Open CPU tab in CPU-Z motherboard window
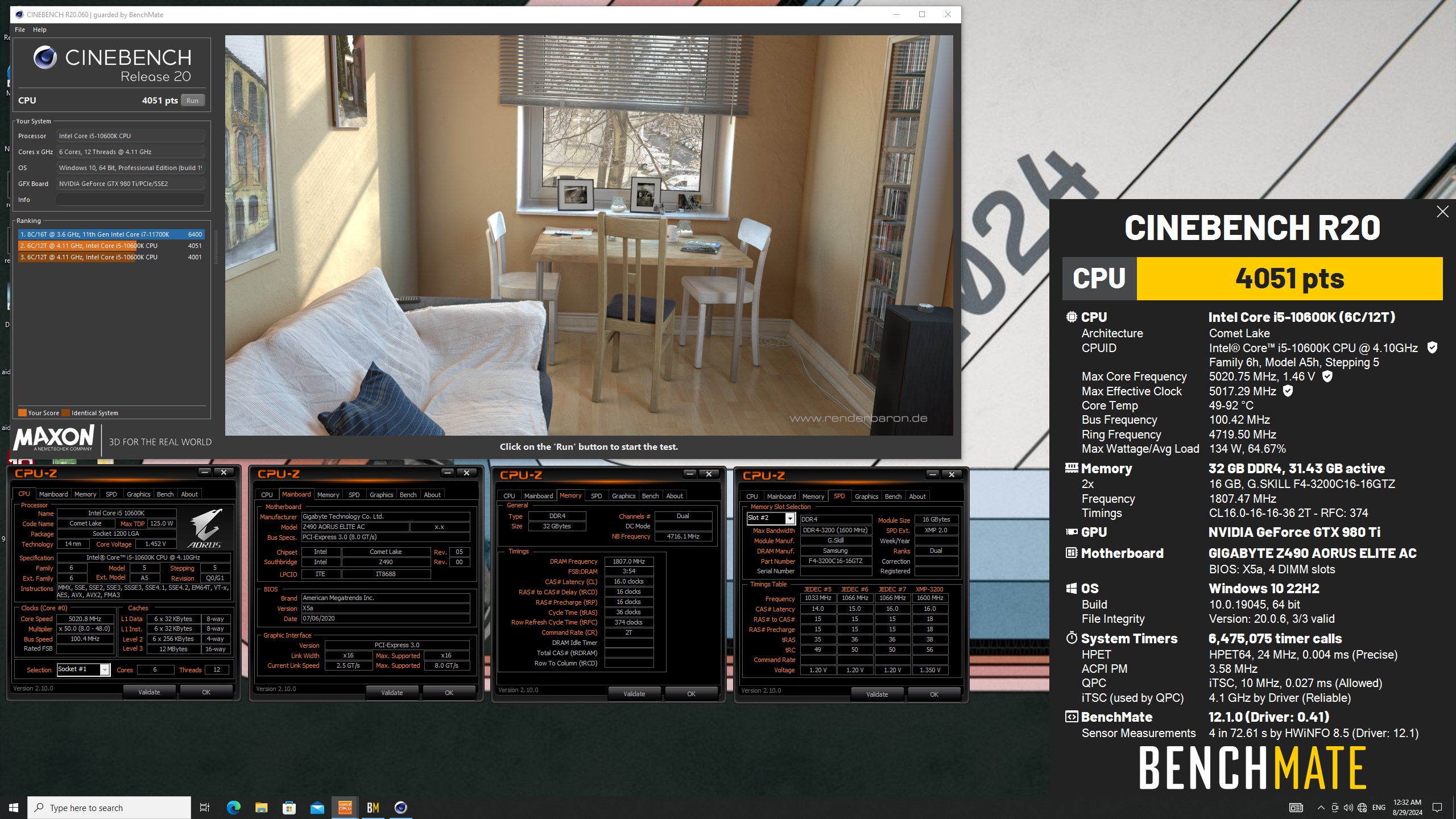The height and width of the screenshot is (819, 1456). click(x=267, y=495)
